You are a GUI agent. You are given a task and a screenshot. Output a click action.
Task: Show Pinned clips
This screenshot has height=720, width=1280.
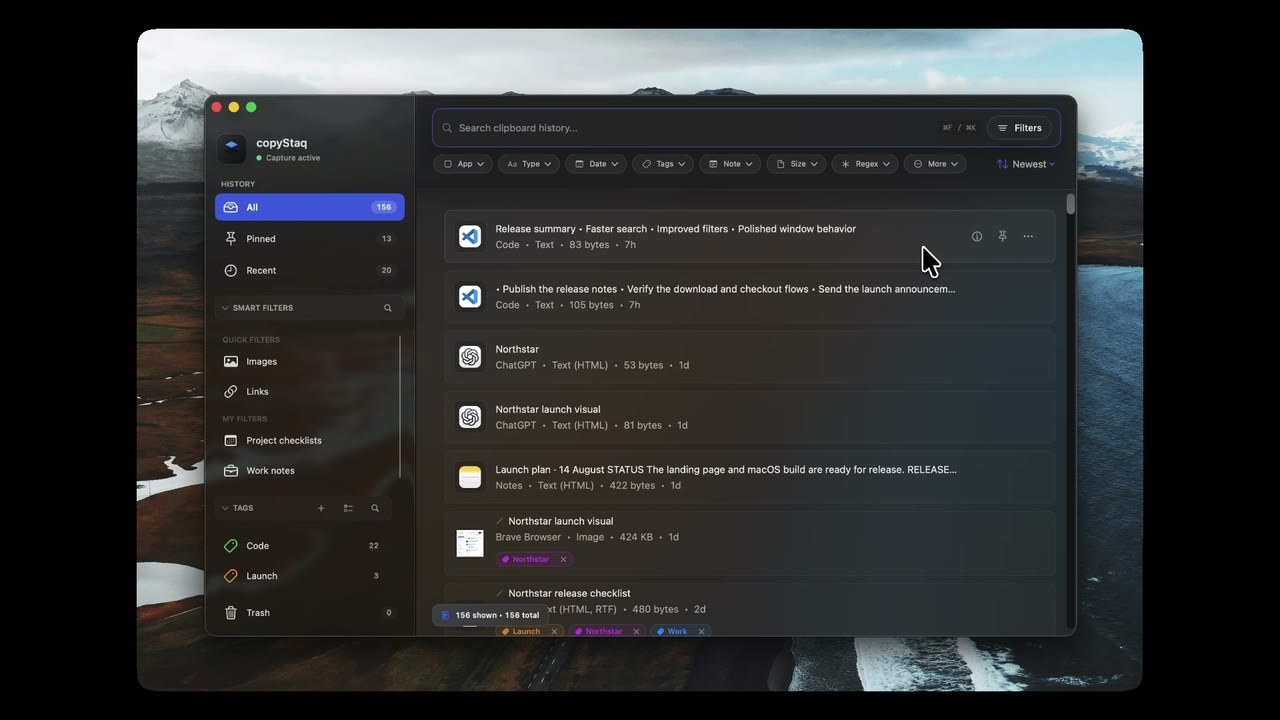310,239
